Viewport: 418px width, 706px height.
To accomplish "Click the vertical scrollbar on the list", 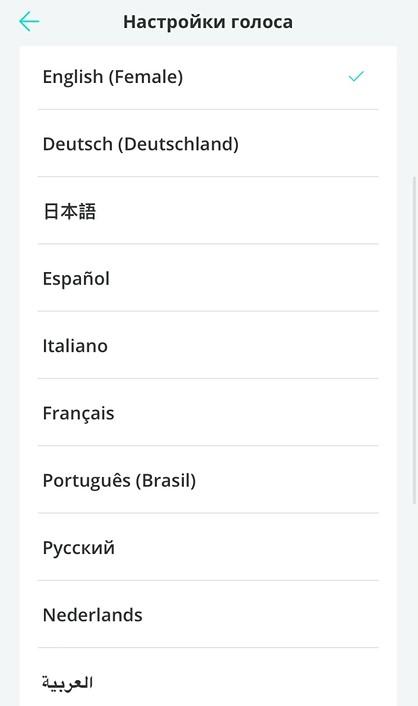I will click(414, 340).
